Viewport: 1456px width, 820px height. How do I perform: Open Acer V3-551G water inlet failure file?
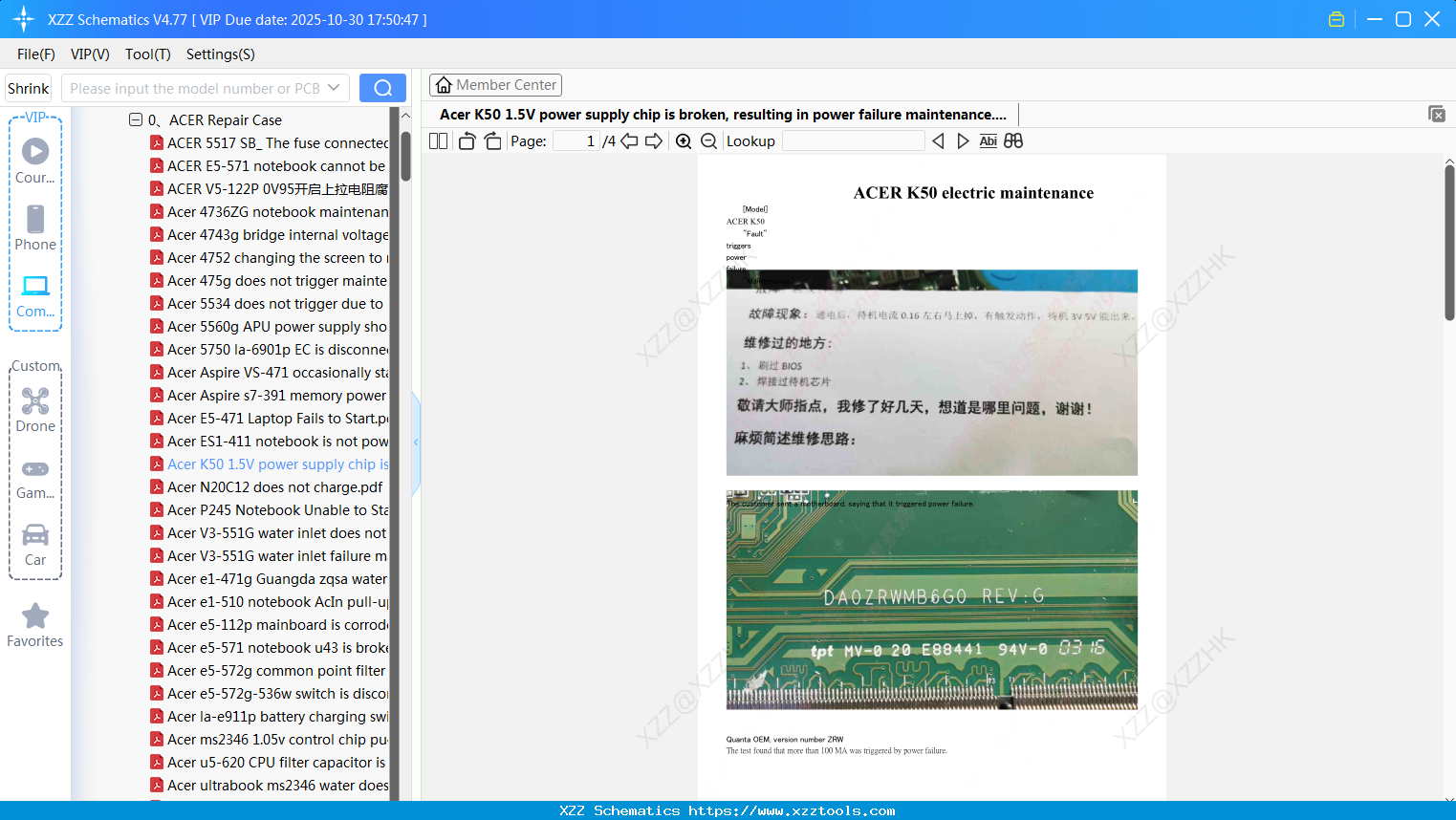coord(277,555)
